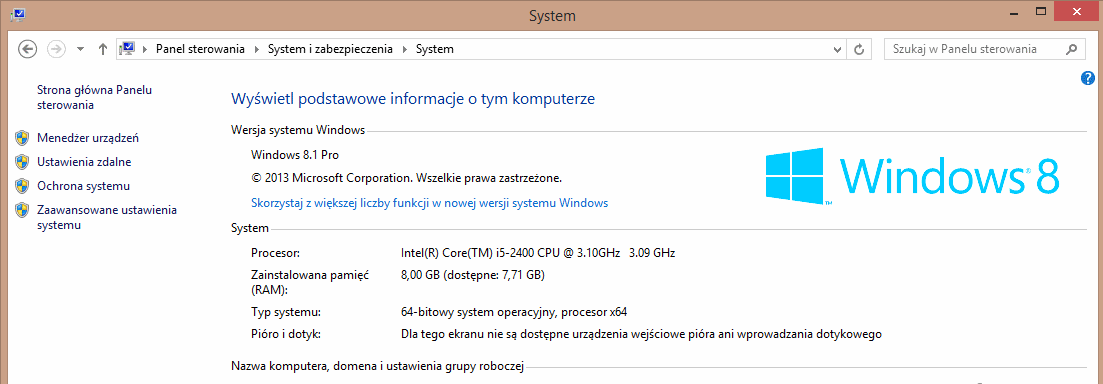Click the search magnifier icon
Screen dimensions: 1103x384
tap(1071, 49)
